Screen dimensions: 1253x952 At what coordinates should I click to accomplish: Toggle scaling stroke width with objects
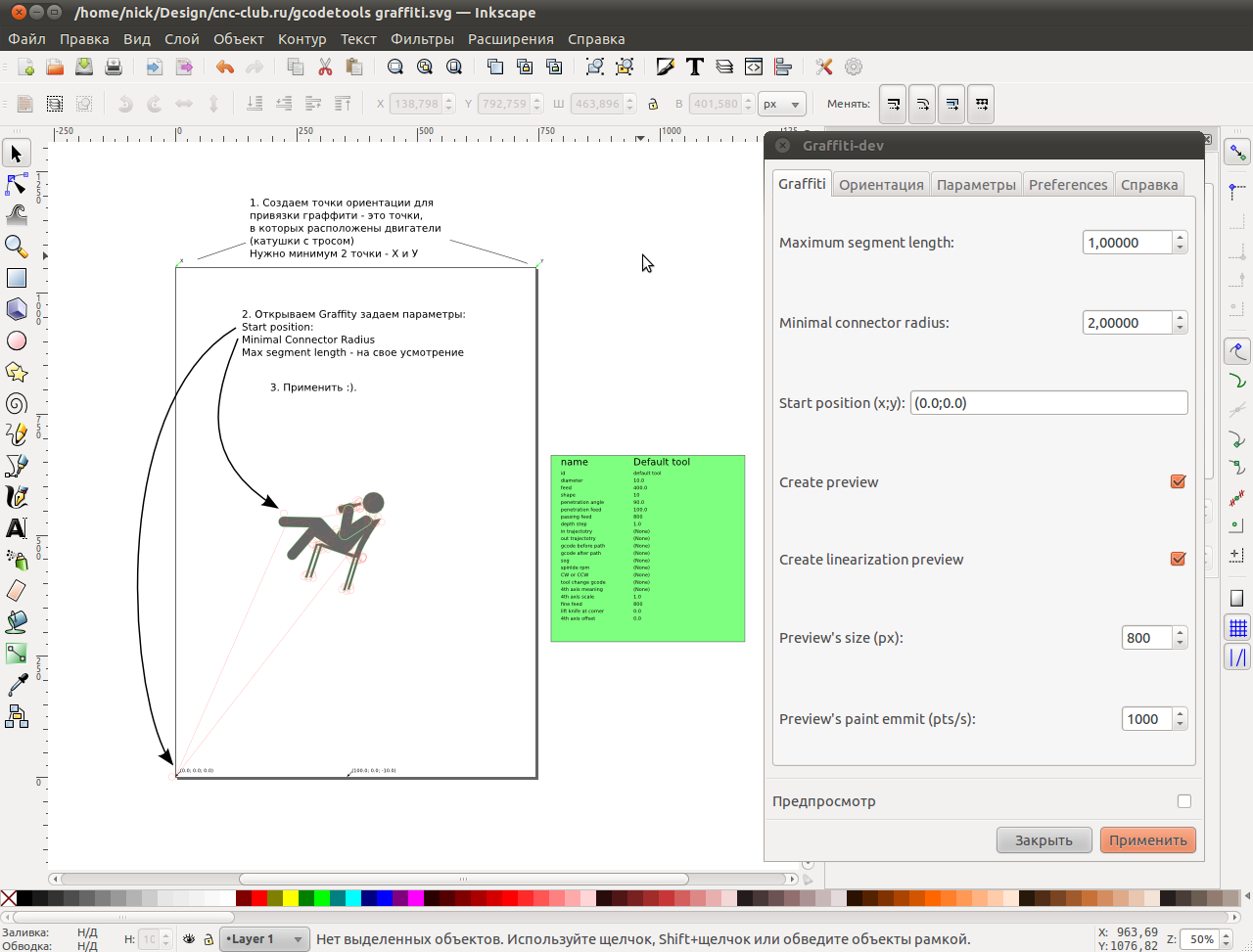pos(893,104)
